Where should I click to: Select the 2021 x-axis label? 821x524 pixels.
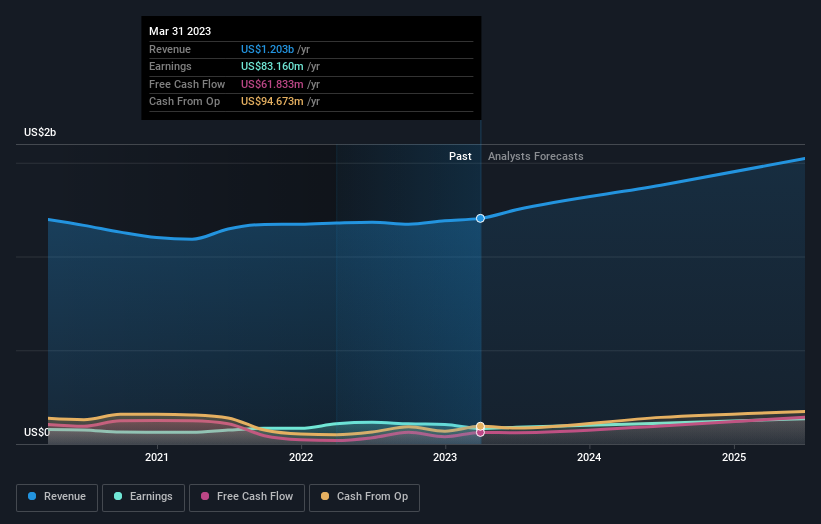157,458
